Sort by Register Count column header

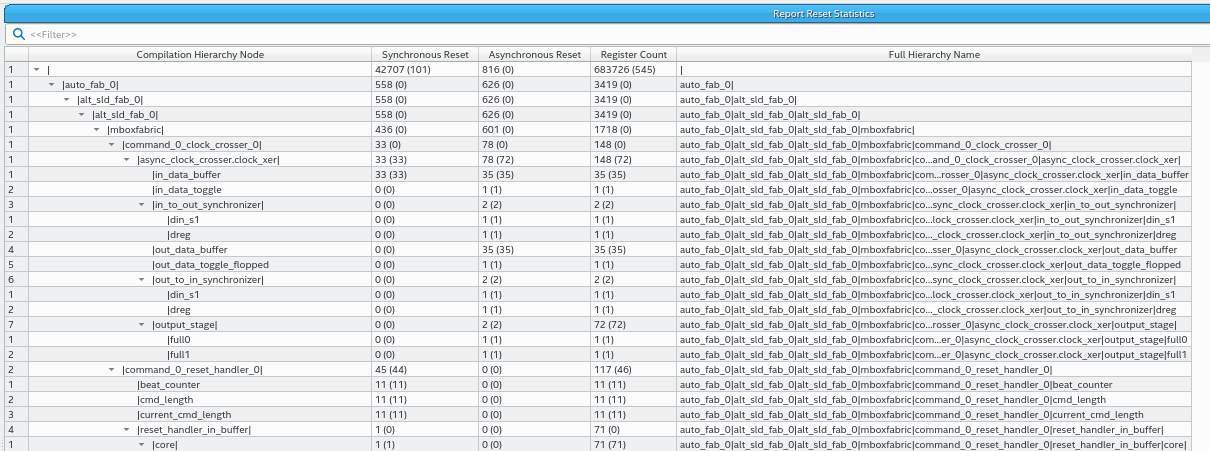tap(633, 55)
